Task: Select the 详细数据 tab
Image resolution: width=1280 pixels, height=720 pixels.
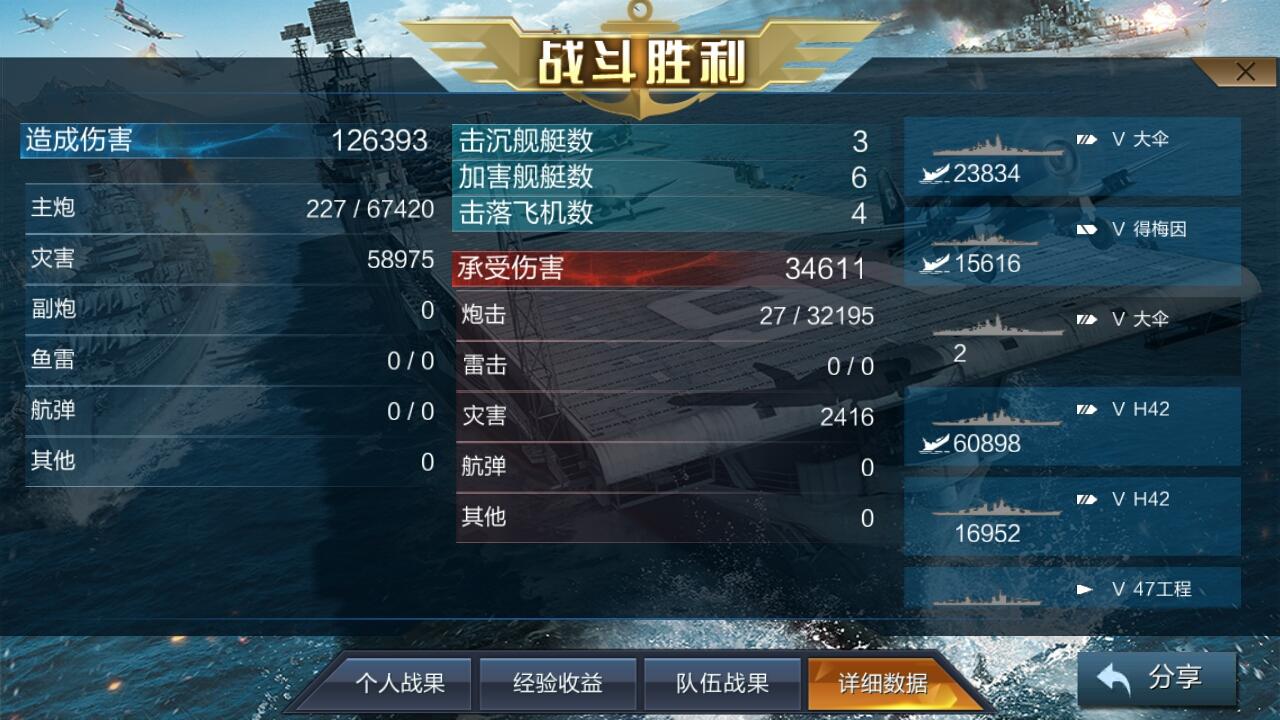Action: [883, 684]
